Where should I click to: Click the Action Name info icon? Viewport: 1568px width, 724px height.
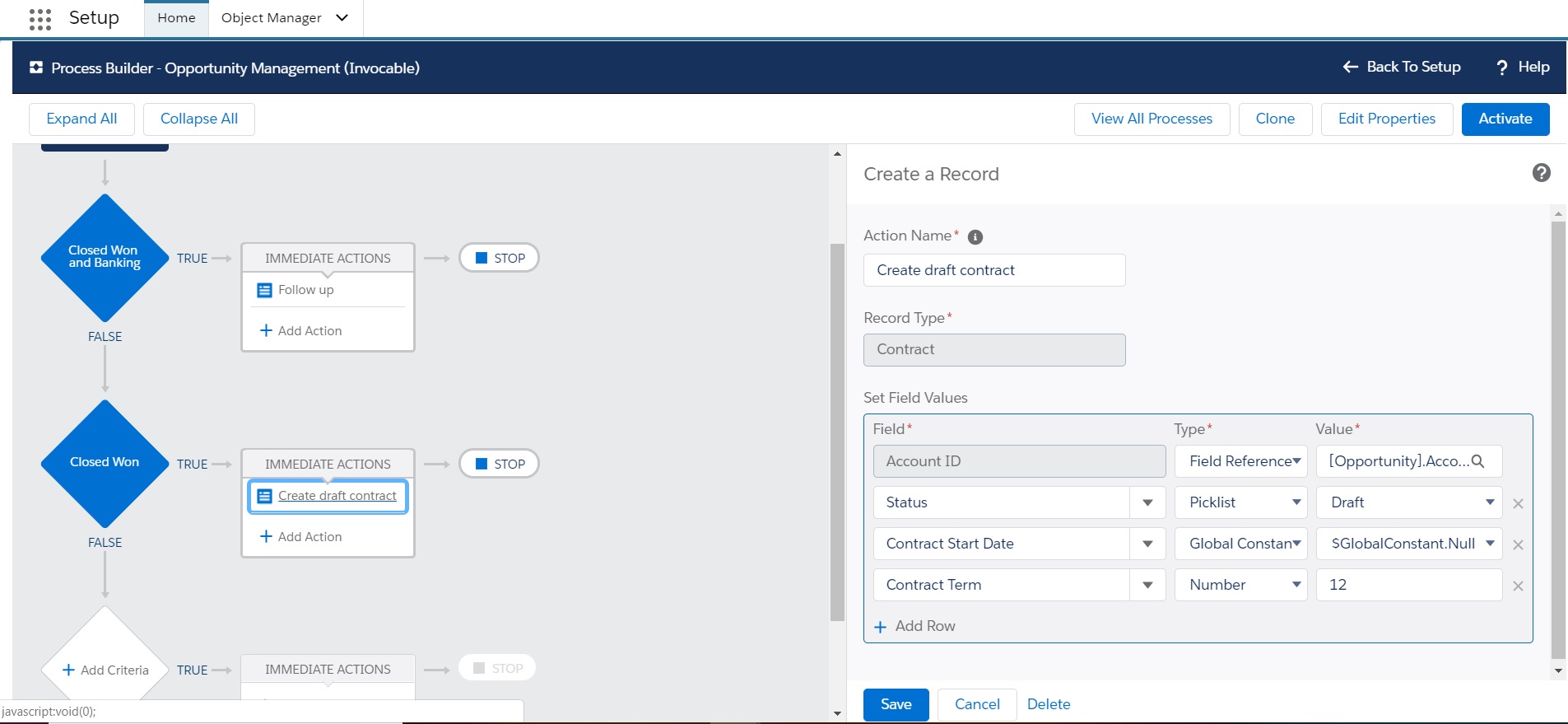click(x=975, y=237)
